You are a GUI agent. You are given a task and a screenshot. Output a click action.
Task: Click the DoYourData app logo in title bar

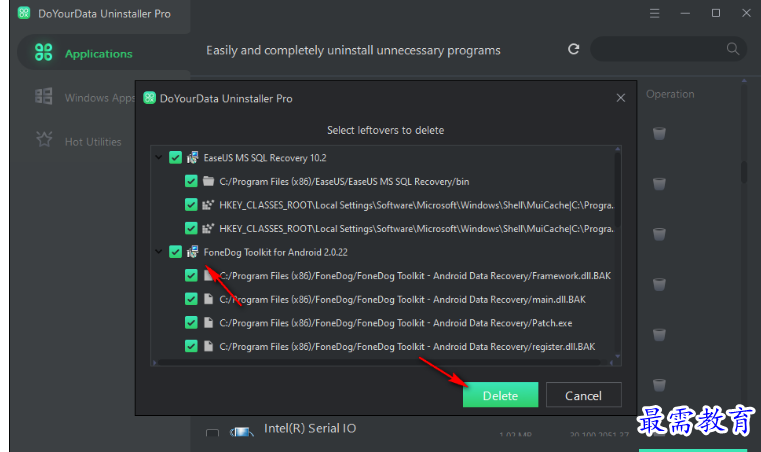pos(24,13)
